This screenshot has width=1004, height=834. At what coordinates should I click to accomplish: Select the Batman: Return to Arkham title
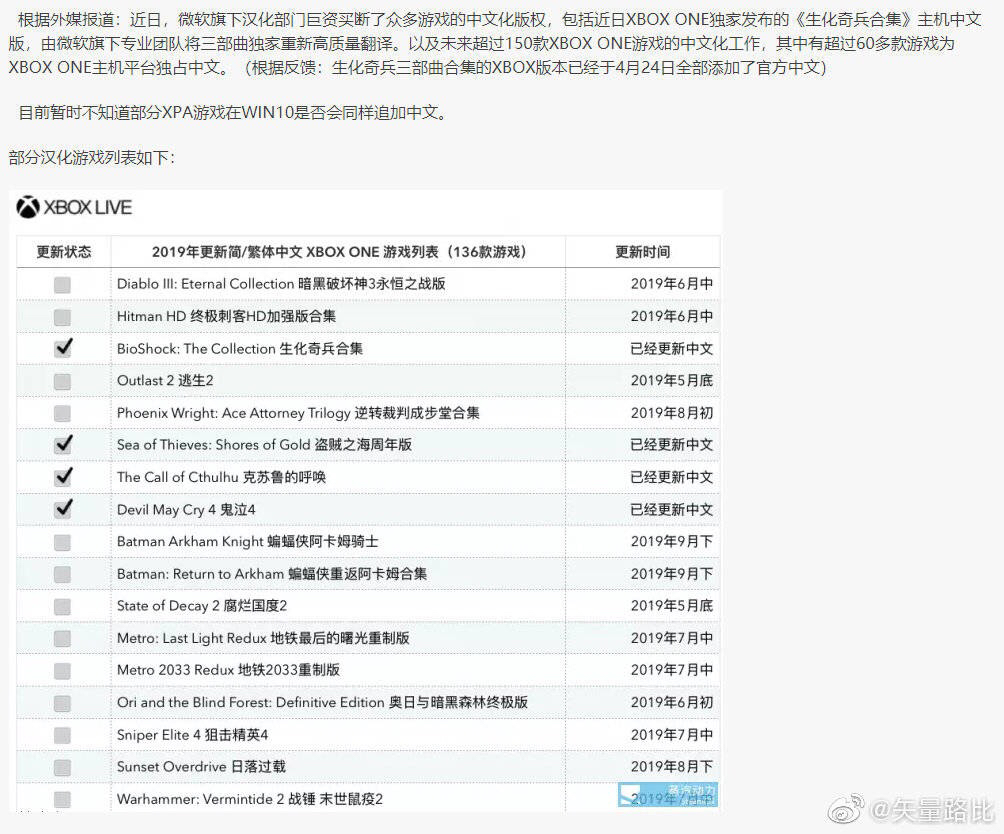[x=271, y=573]
